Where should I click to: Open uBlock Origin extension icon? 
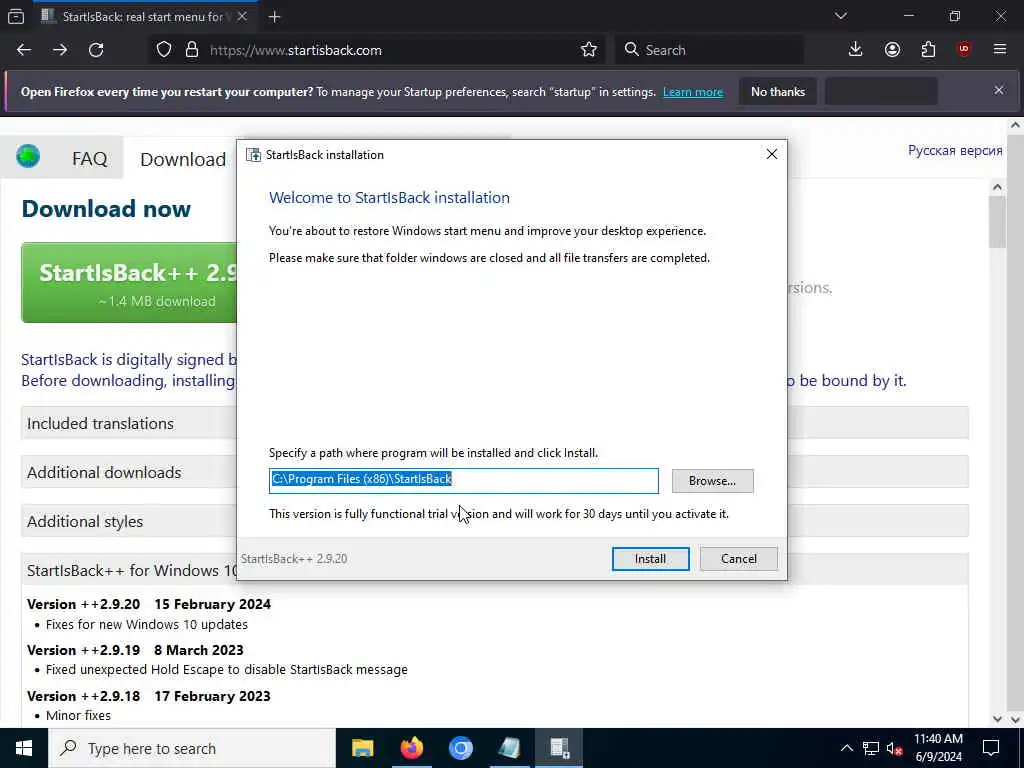pyautogui.click(x=964, y=50)
